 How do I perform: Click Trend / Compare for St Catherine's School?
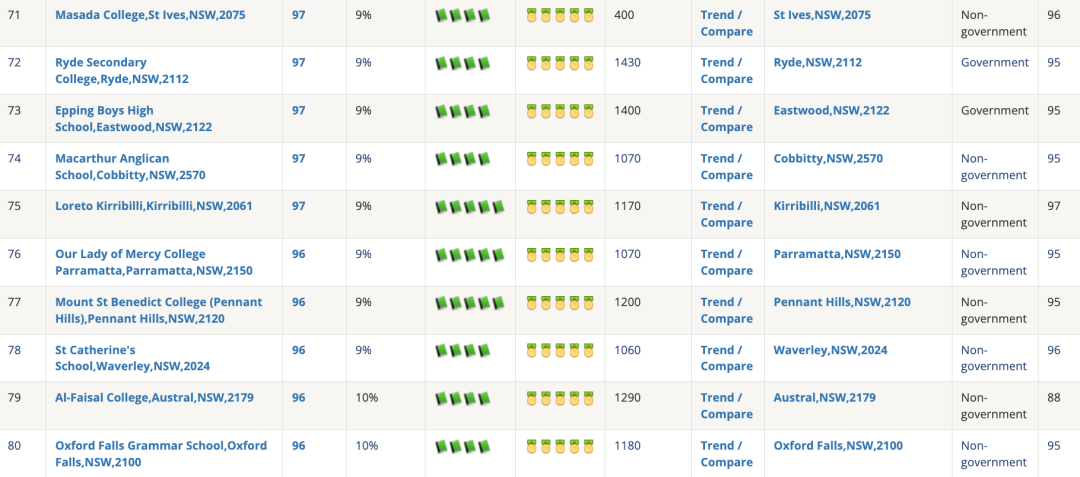tap(727, 358)
